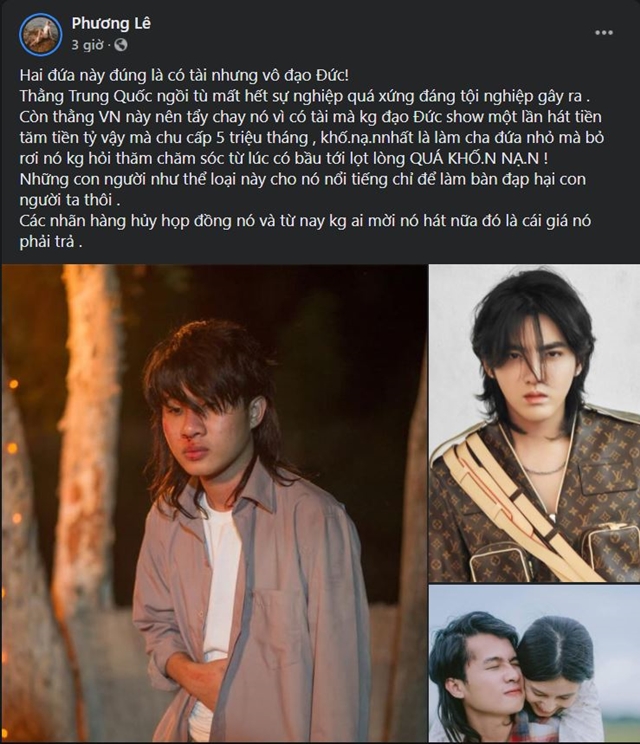This screenshot has width=640, height=744.
Task: Click the Phương Lê profile name
Action: pos(111,23)
